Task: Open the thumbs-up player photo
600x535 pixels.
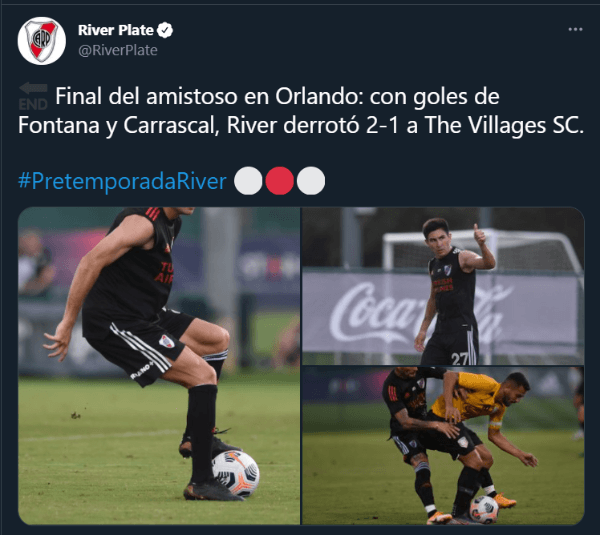Action: [443, 286]
